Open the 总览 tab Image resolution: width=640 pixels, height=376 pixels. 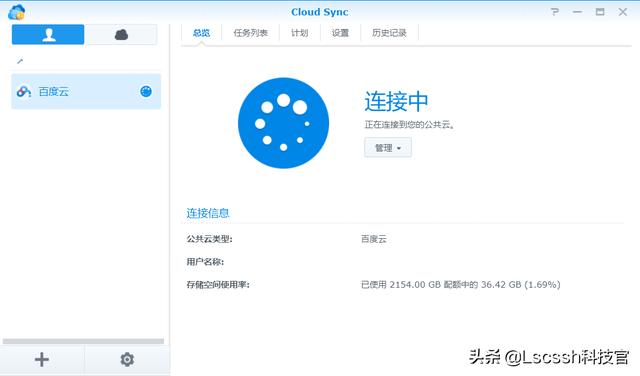201,33
